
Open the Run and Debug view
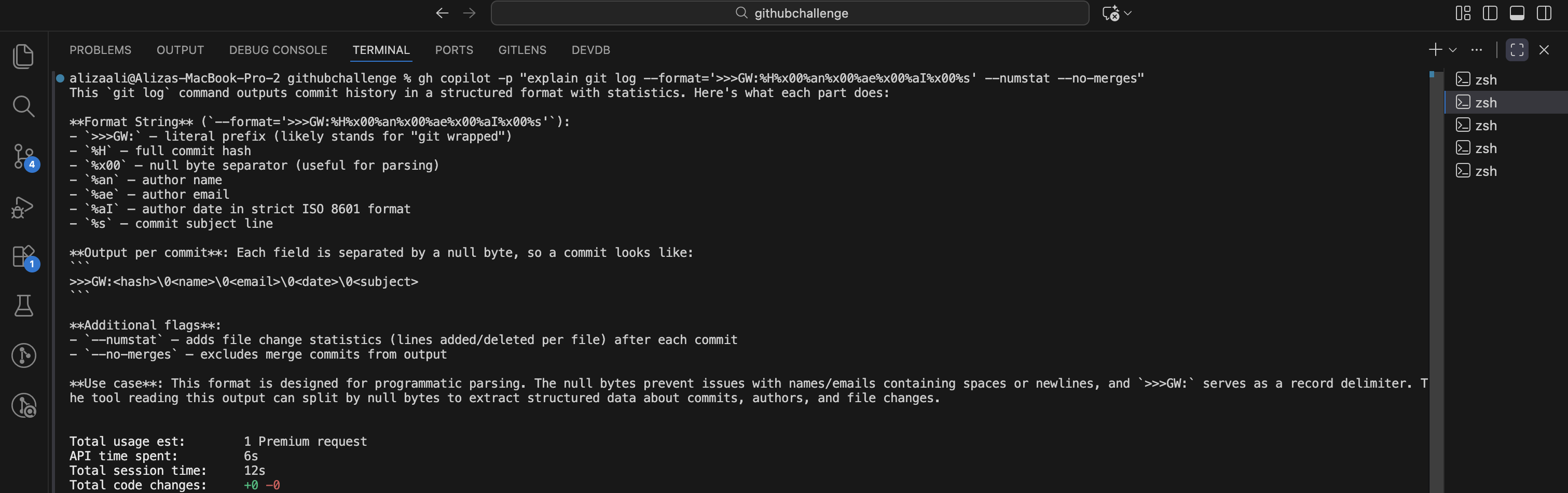click(x=24, y=207)
